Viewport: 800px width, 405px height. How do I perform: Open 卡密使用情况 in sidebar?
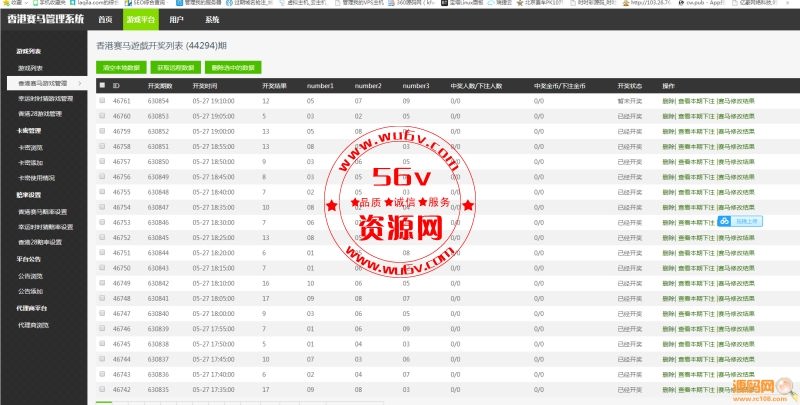(x=36, y=178)
